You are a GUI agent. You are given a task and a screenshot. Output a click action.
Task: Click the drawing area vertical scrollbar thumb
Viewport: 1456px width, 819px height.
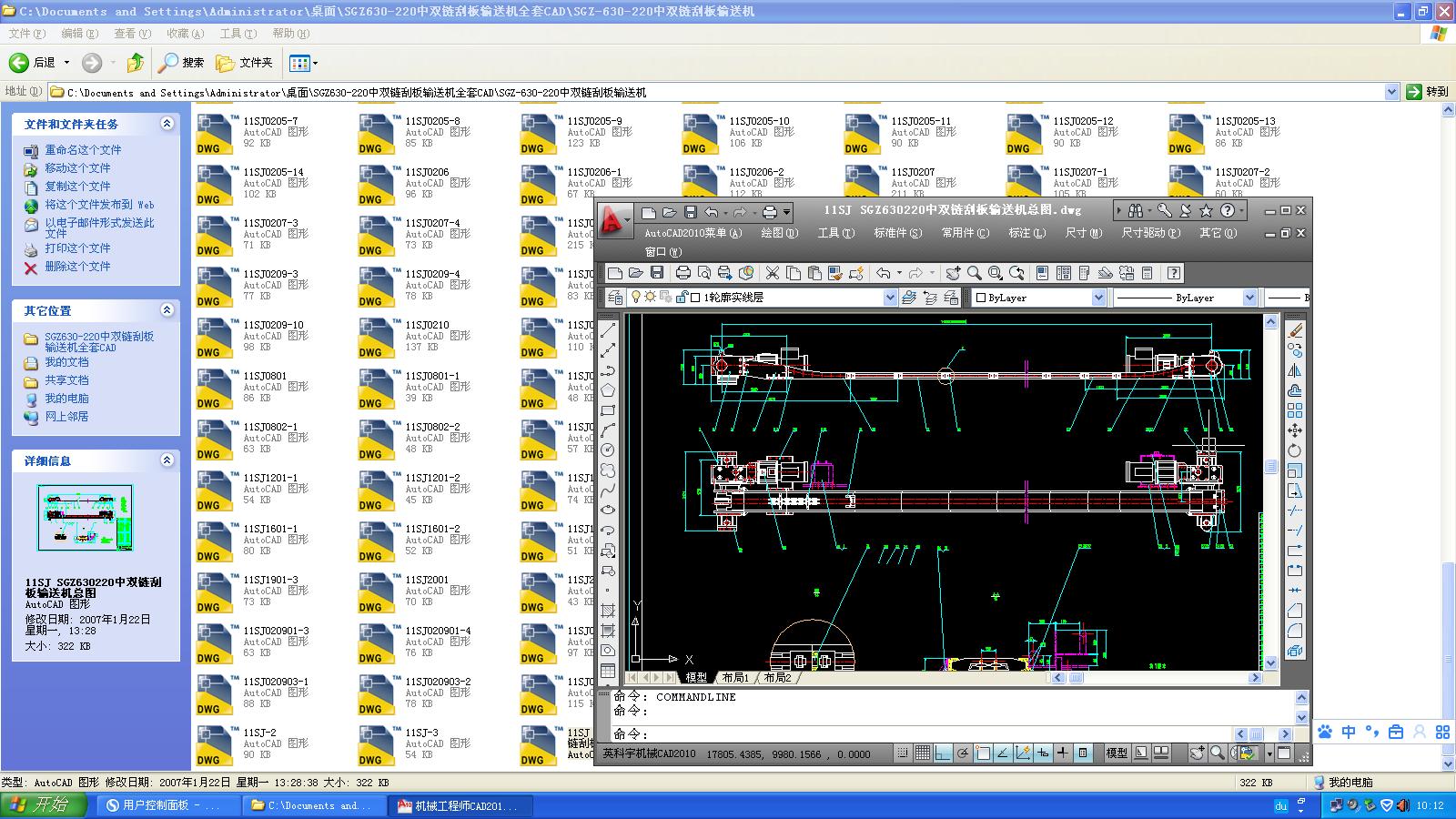(x=1270, y=467)
